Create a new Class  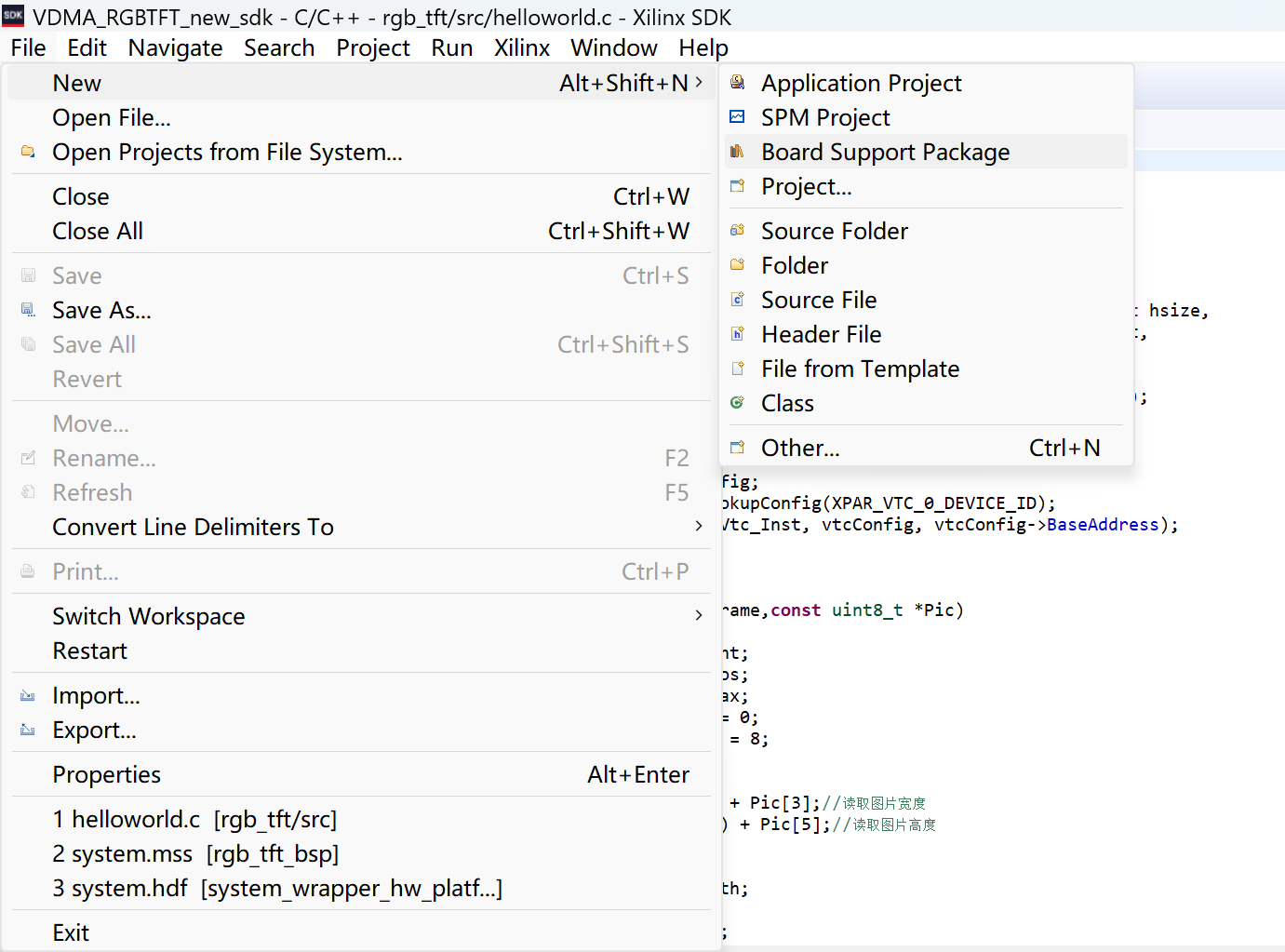[x=926, y=403]
